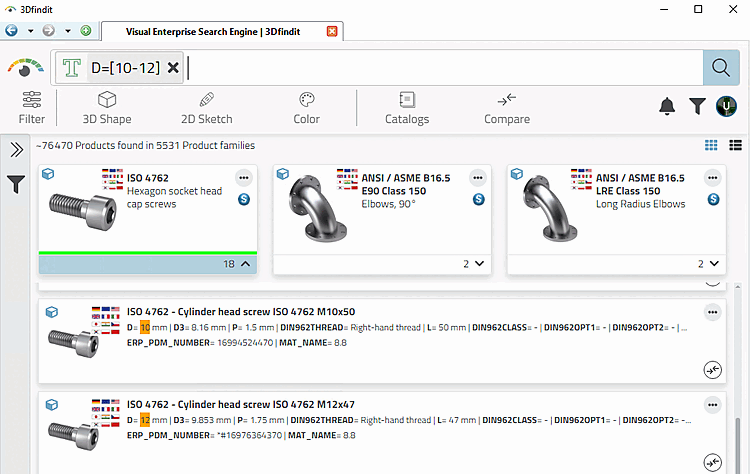Close the Visual Enterprise Search Engine tab
Viewport: 750px width, 474px height.
tap(332, 32)
